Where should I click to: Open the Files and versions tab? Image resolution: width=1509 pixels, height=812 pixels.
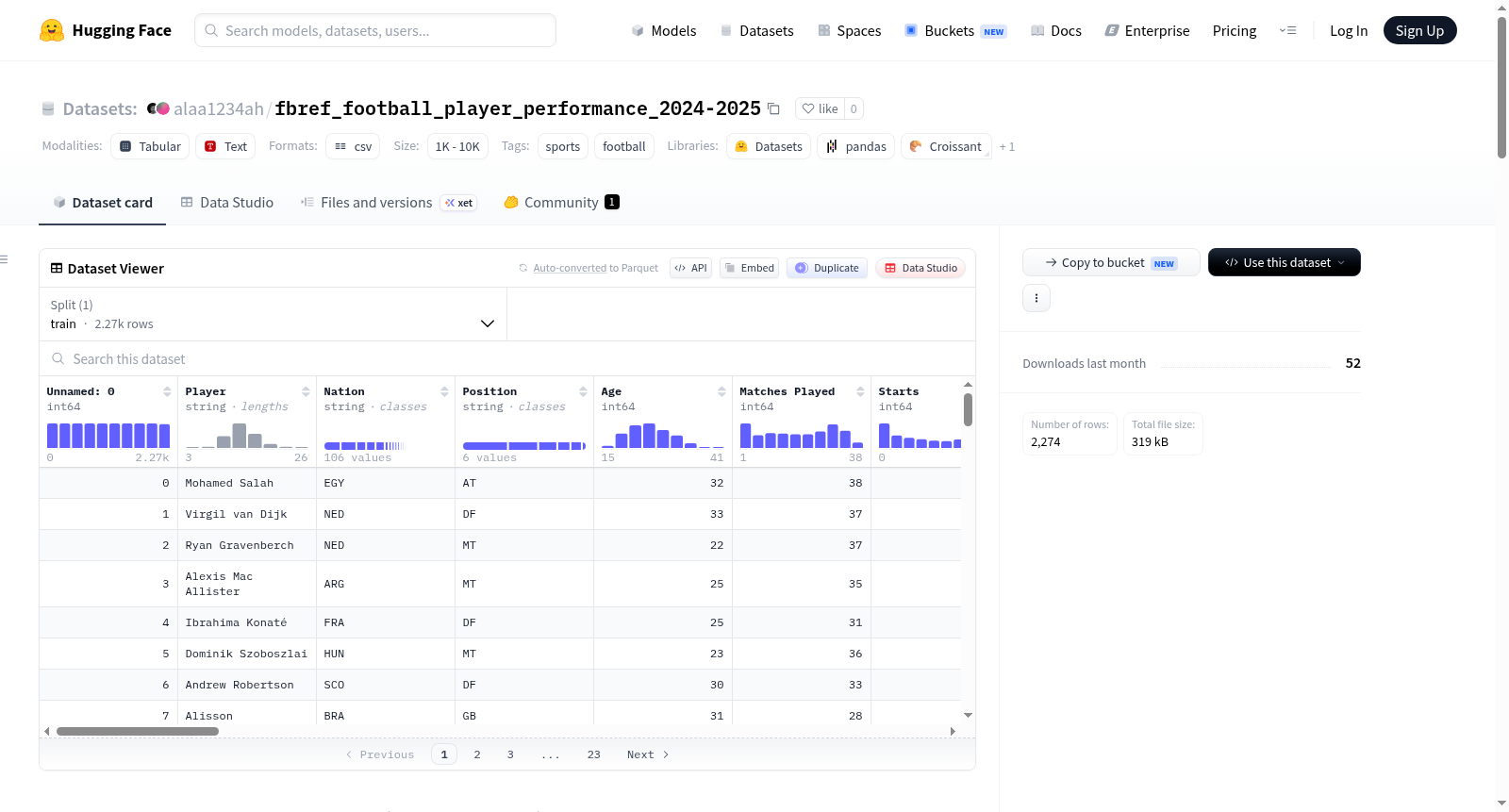click(x=388, y=202)
